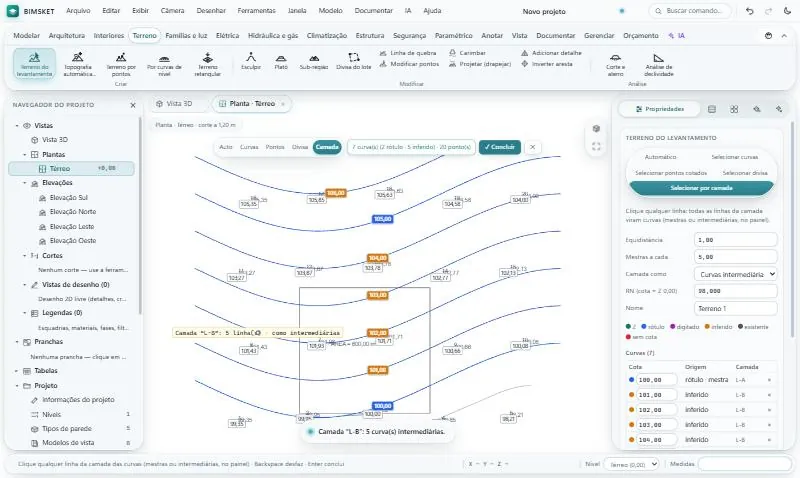Click the Concluir button
The width and height of the screenshot is (800, 478).
tap(499, 147)
